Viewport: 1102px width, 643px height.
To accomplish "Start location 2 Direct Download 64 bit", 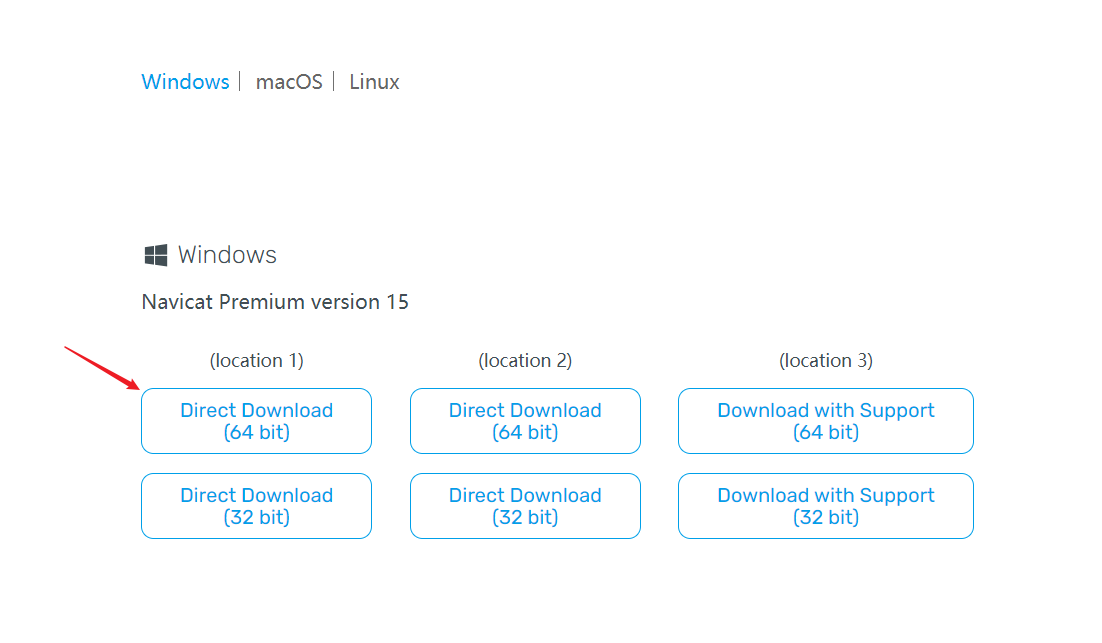I will pyautogui.click(x=525, y=421).
